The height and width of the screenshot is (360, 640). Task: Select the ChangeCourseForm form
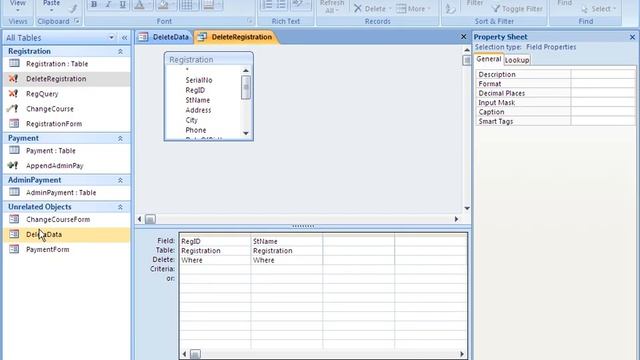[58, 220]
